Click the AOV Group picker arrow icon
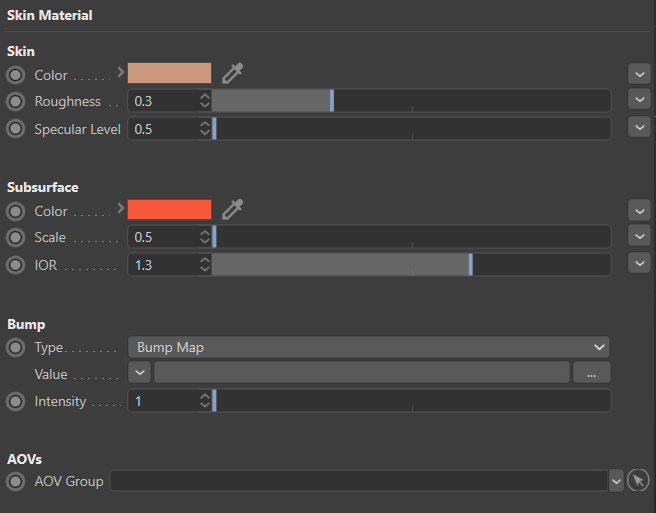 pos(639,481)
